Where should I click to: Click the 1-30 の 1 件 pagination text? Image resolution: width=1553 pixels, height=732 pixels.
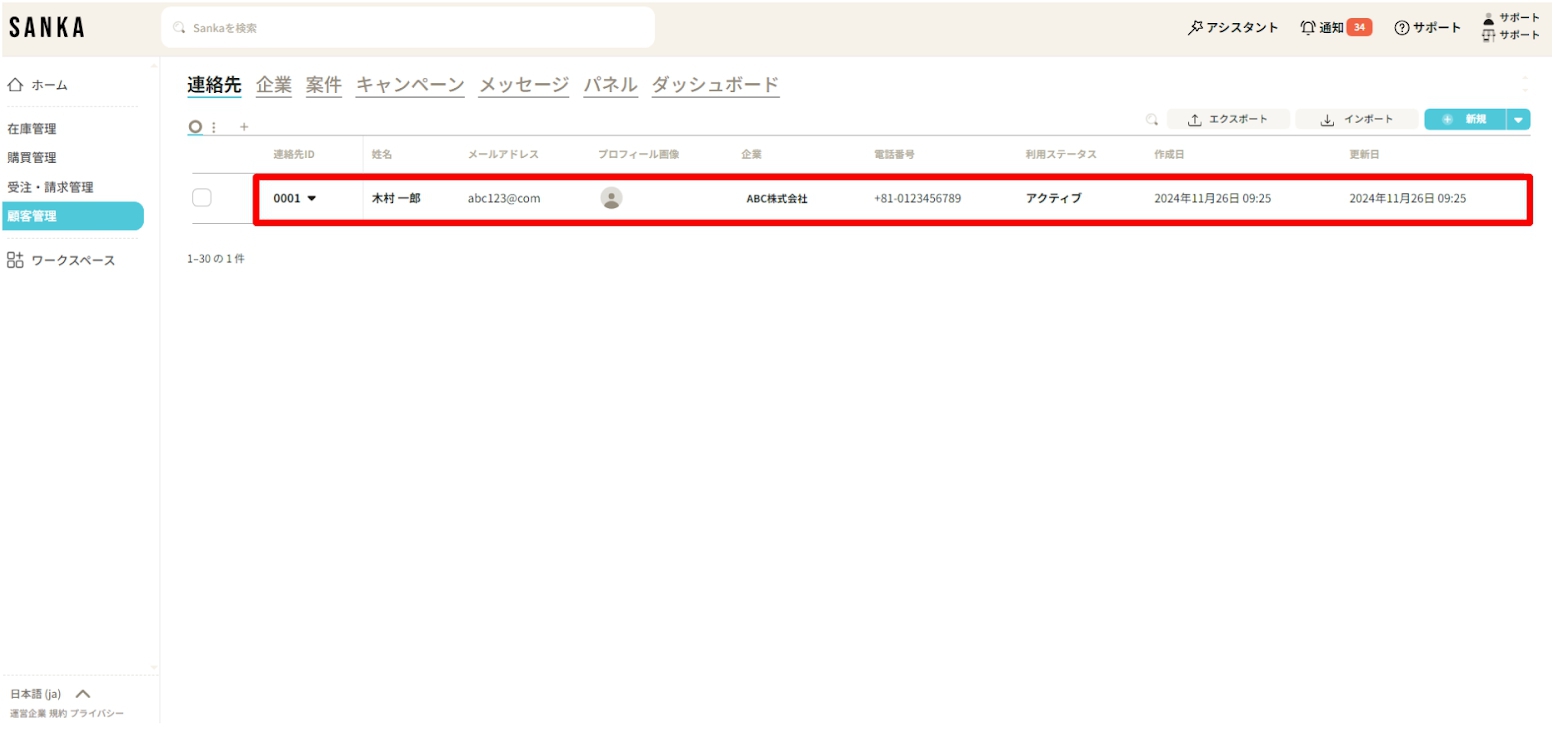coord(216,259)
